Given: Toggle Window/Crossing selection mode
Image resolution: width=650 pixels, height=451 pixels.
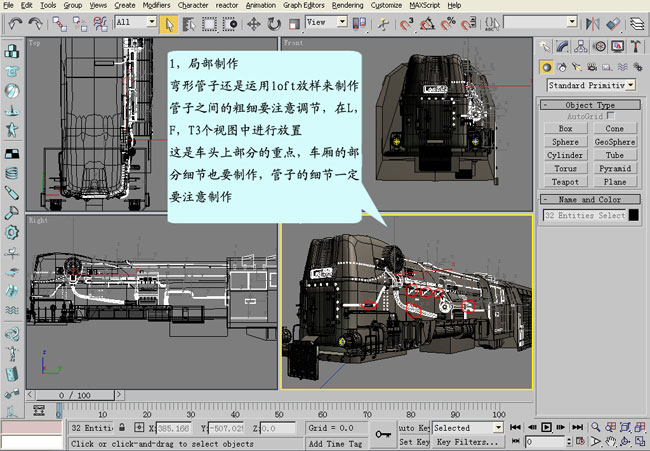Looking at the screenshot, I should (230, 24).
